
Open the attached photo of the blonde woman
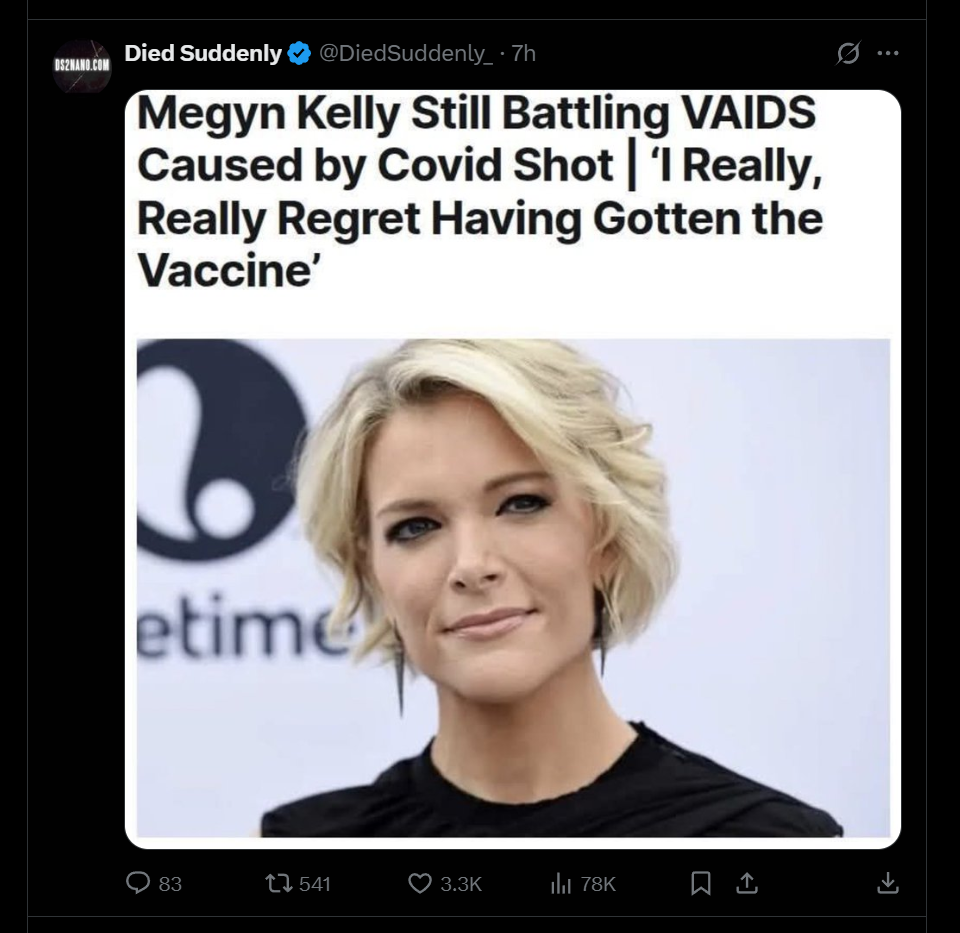coord(513,588)
